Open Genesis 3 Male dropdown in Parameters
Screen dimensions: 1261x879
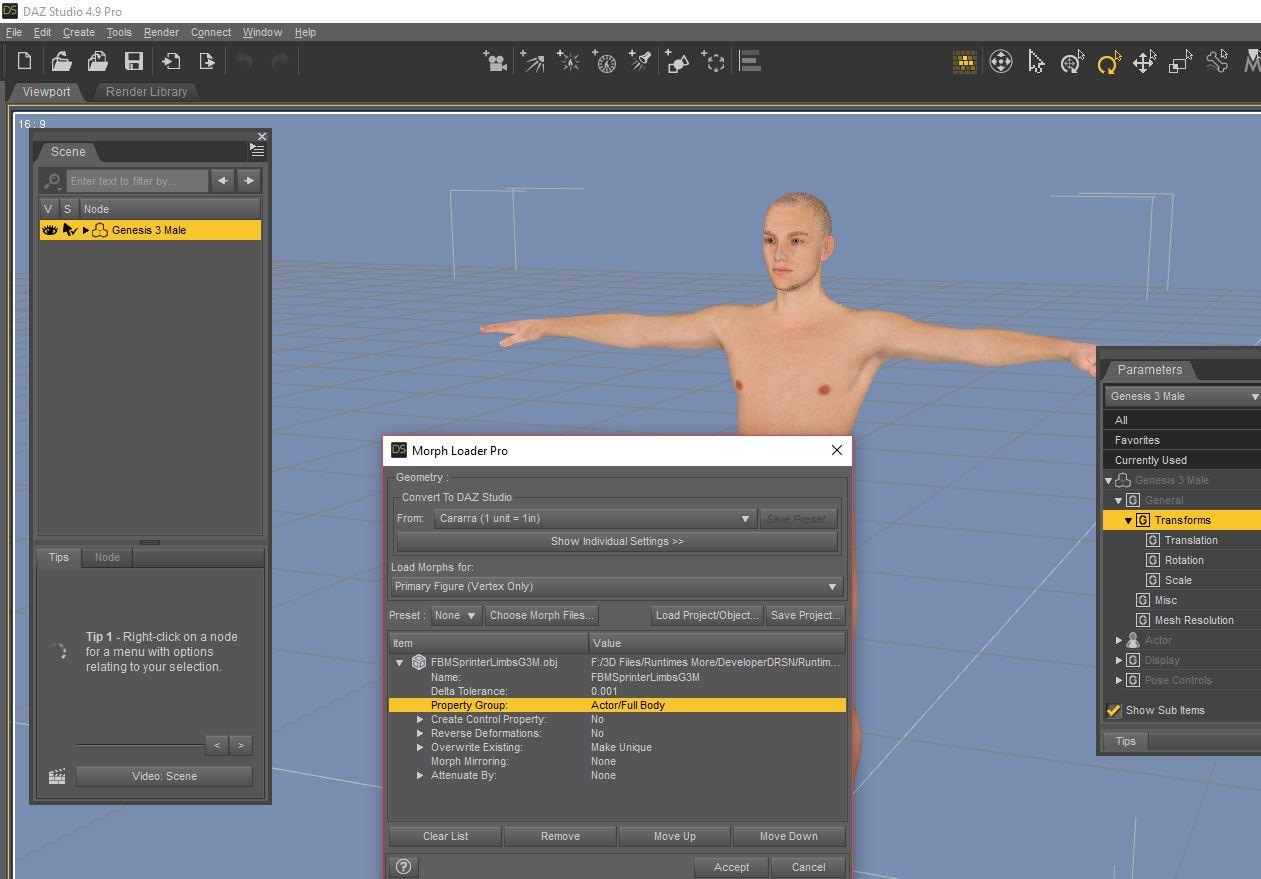[1183, 396]
